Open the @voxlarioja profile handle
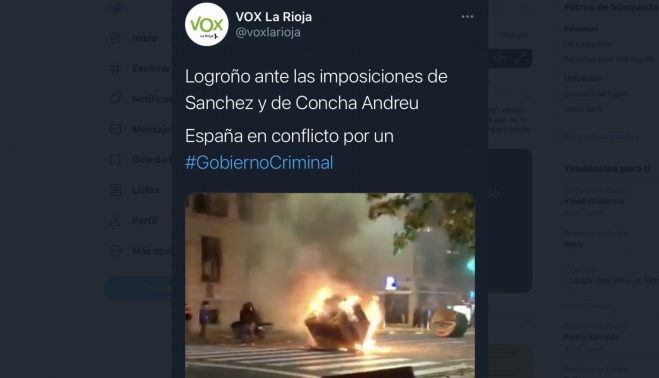Image resolution: width=659 pixels, height=378 pixels. coord(268,32)
